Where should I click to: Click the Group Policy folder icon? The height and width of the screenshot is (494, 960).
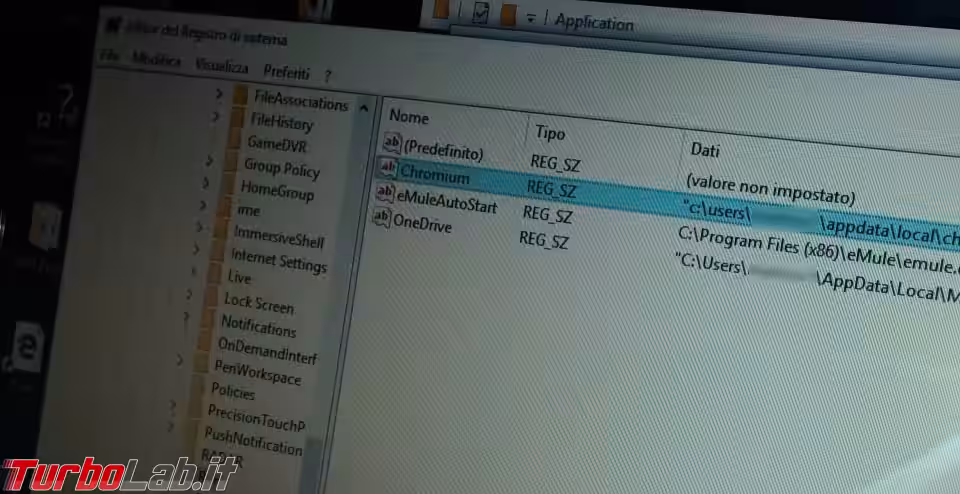[230, 162]
